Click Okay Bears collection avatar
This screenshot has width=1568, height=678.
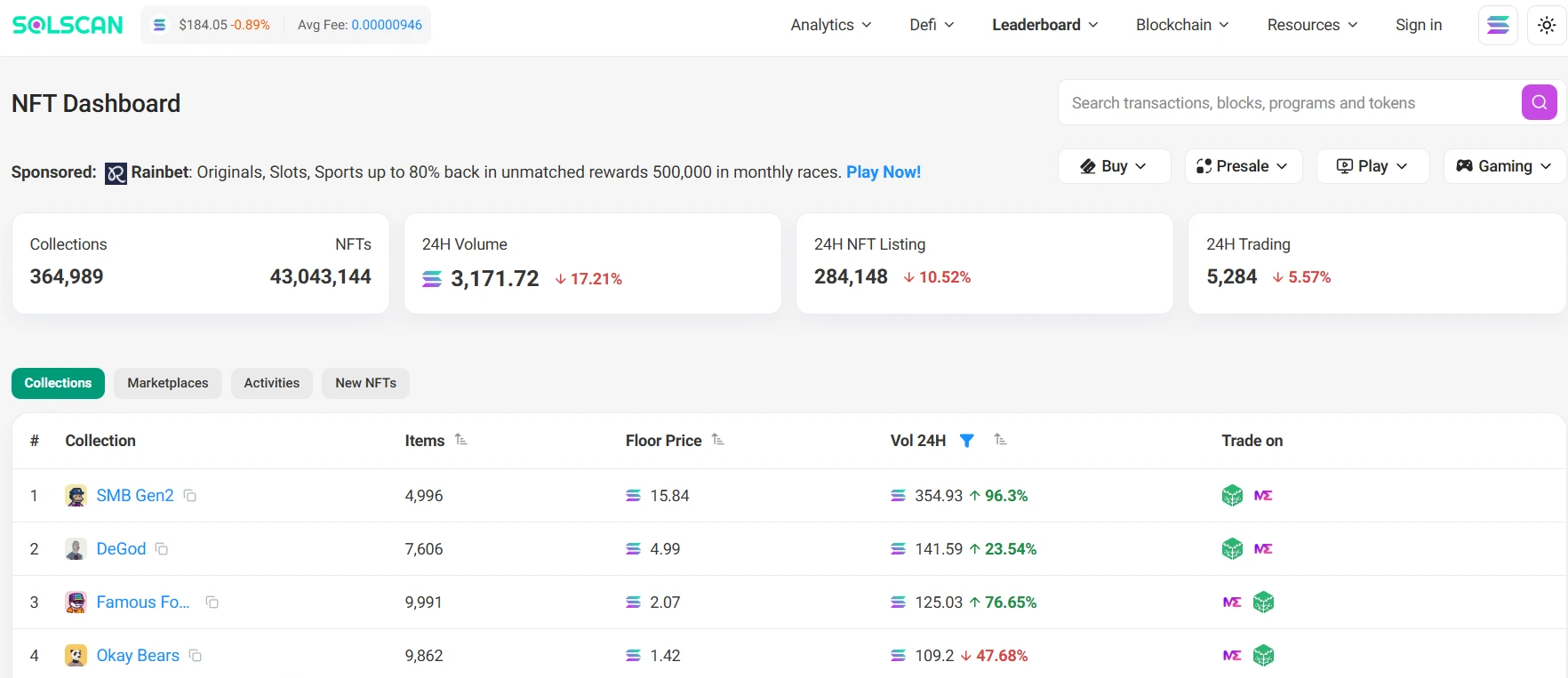click(76, 656)
